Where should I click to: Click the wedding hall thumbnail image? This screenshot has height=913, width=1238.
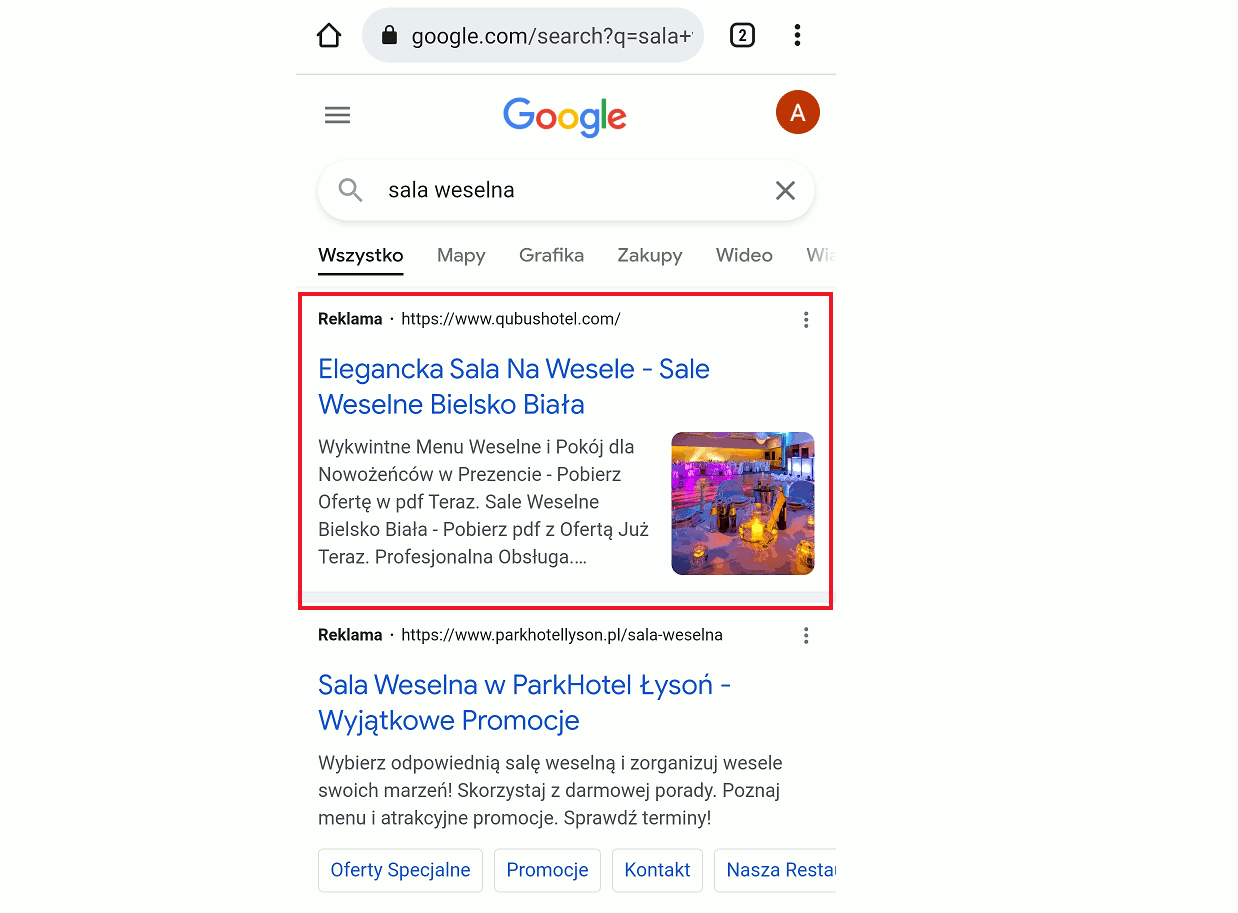coord(743,503)
